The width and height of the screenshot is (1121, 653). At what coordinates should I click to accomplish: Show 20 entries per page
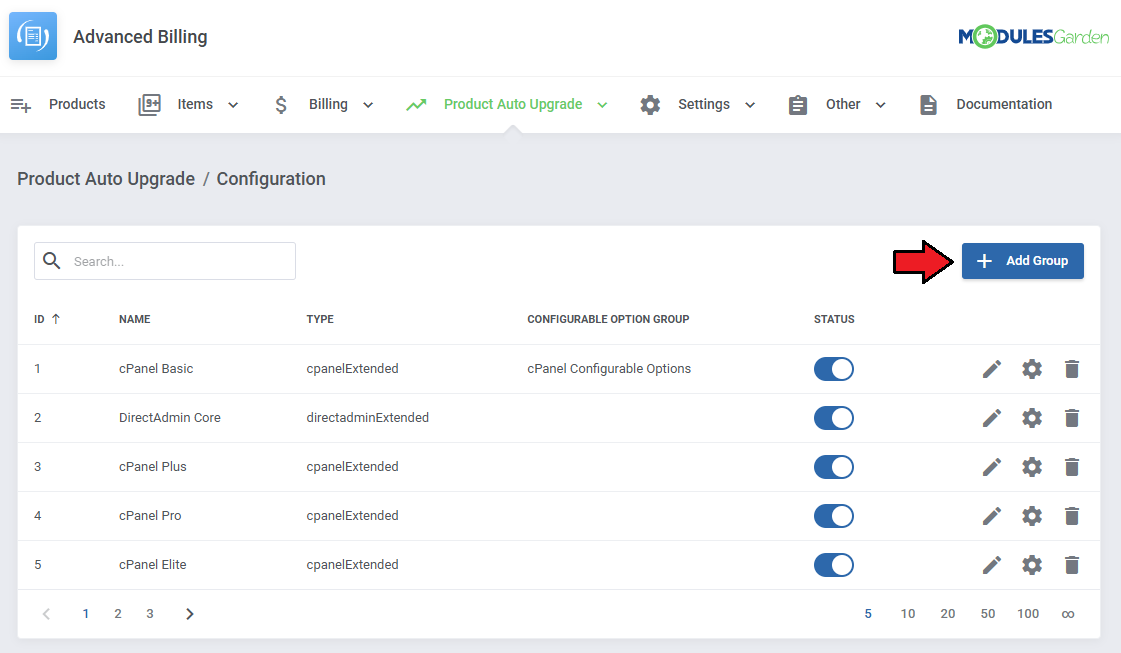[948, 614]
